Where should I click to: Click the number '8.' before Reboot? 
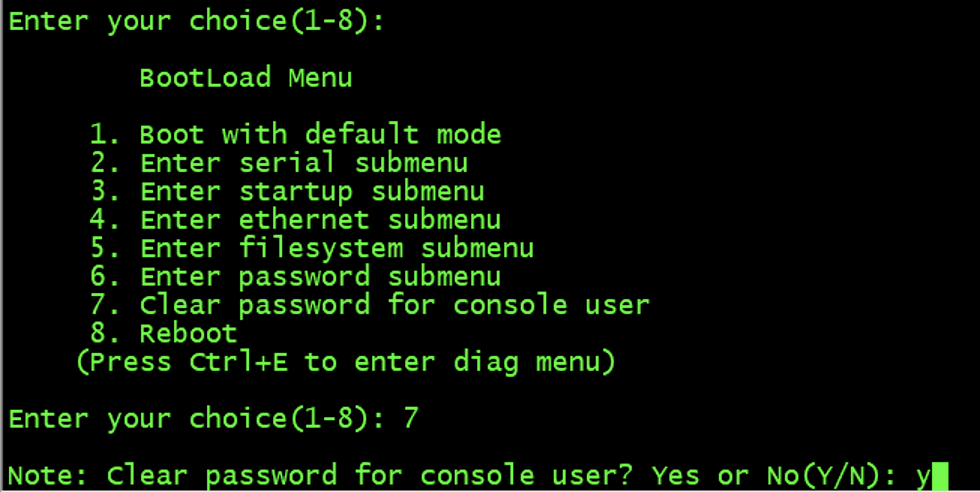[104, 334]
